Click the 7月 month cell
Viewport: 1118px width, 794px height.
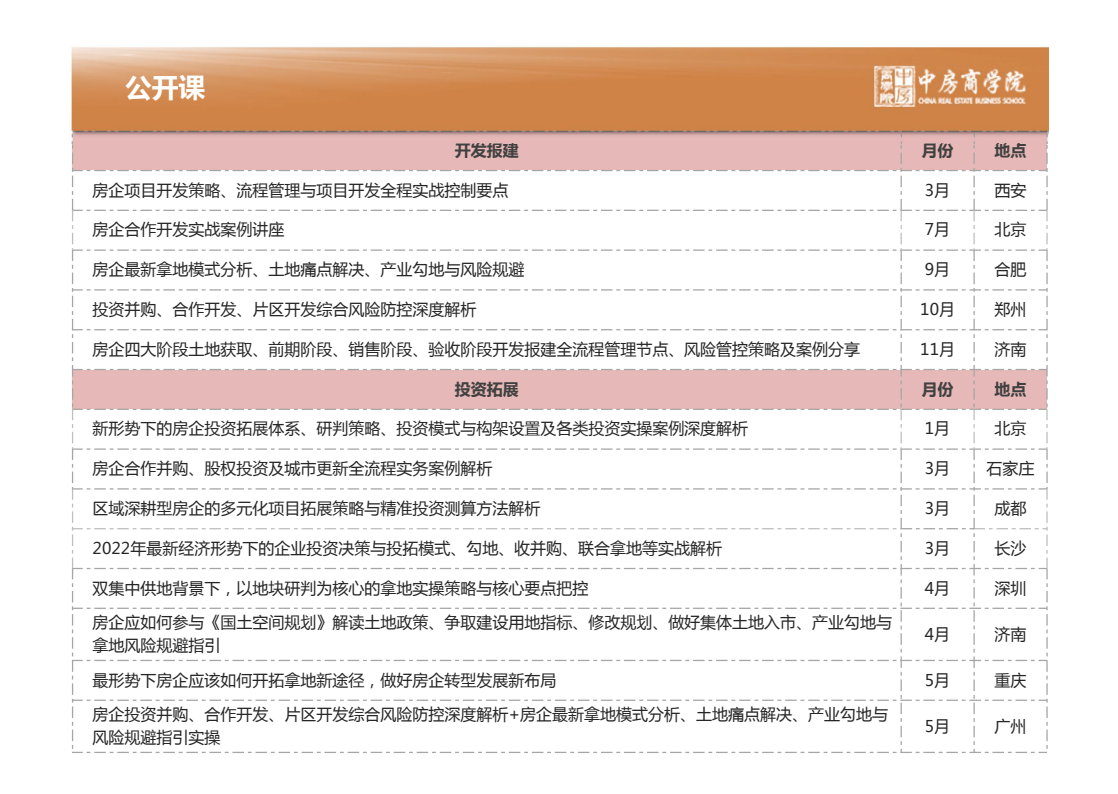937,230
